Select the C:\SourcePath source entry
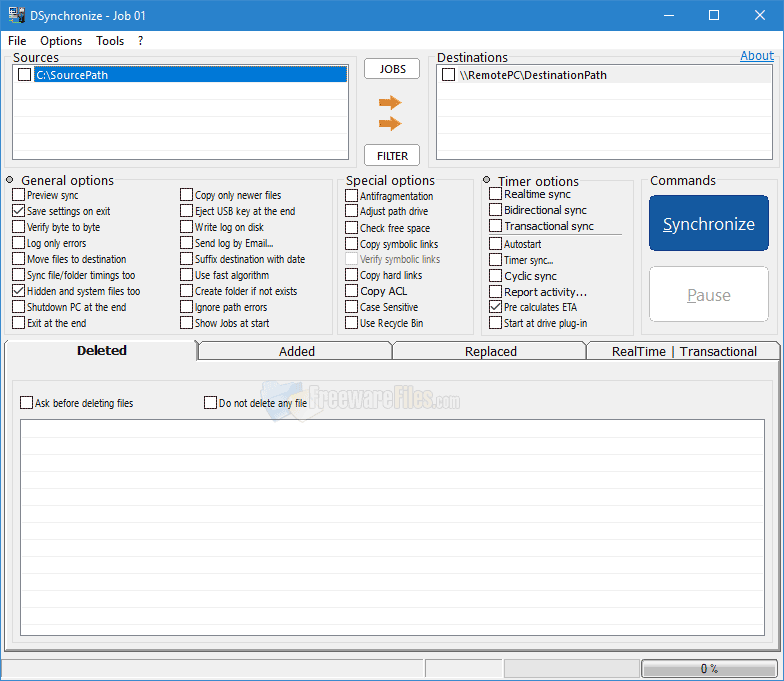Image resolution: width=784 pixels, height=681 pixels. point(190,74)
